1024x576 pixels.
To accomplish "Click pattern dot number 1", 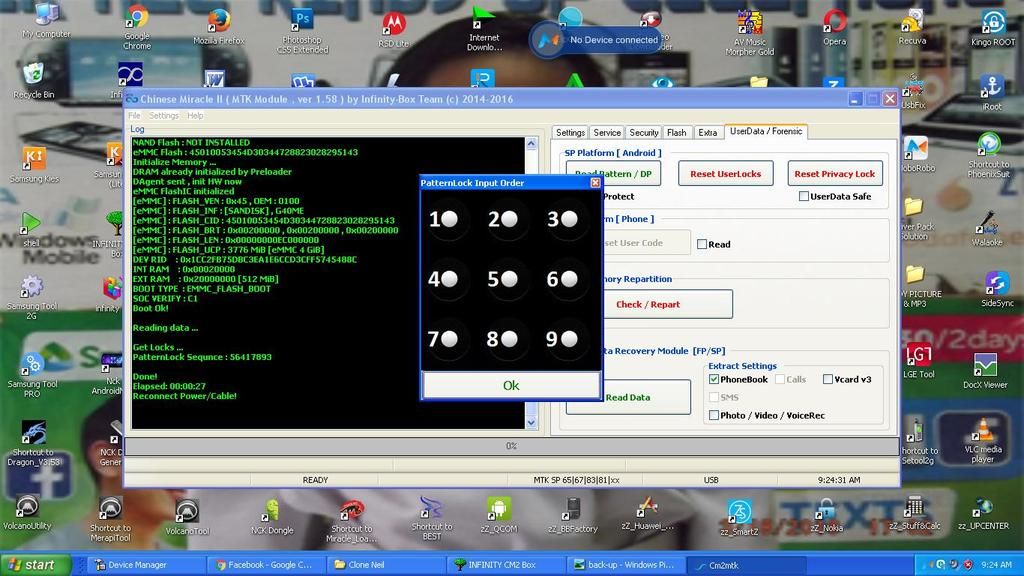I will click(x=449, y=219).
